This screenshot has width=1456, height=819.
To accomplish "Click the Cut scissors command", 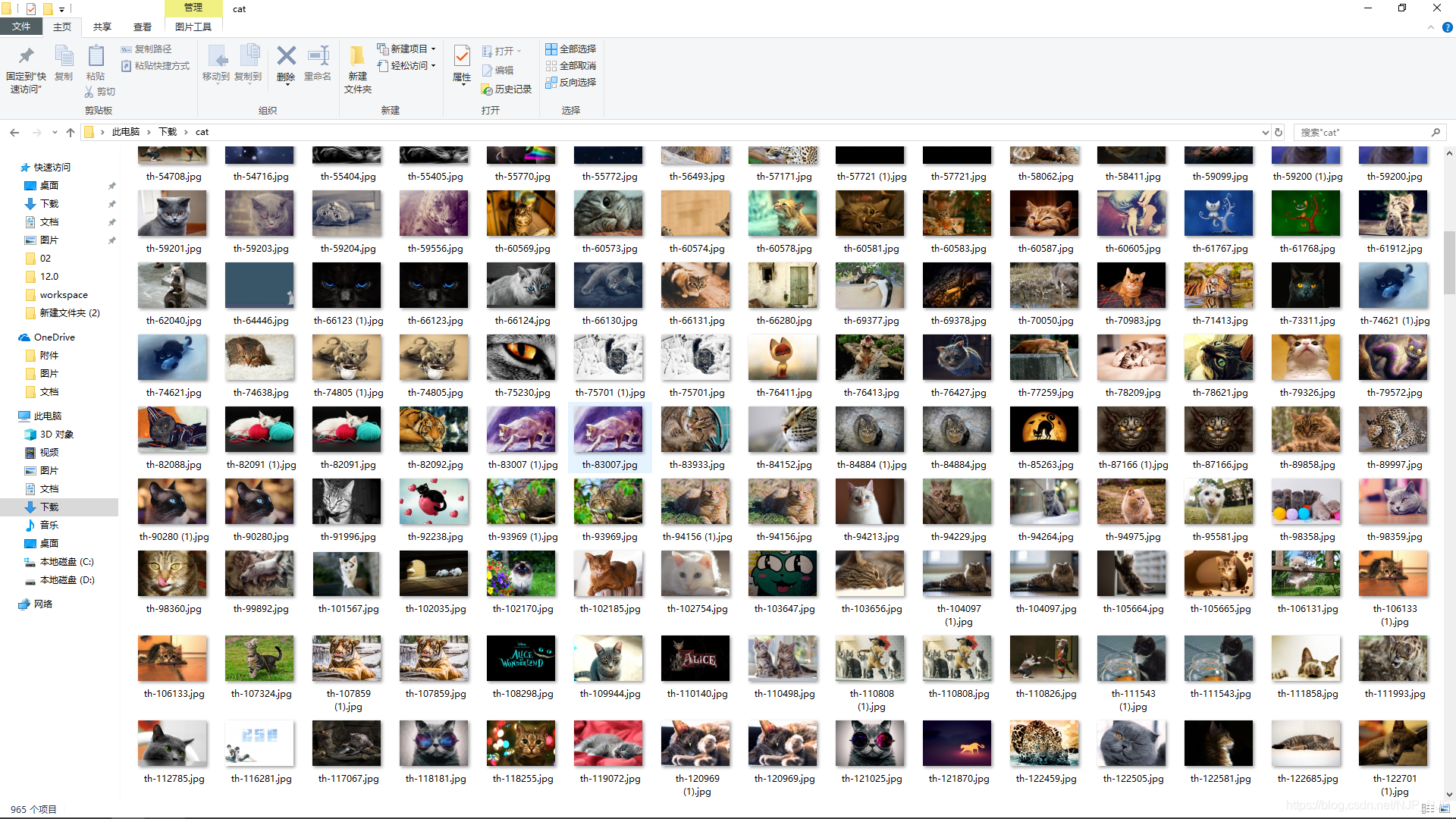I will (x=99, y=92).
